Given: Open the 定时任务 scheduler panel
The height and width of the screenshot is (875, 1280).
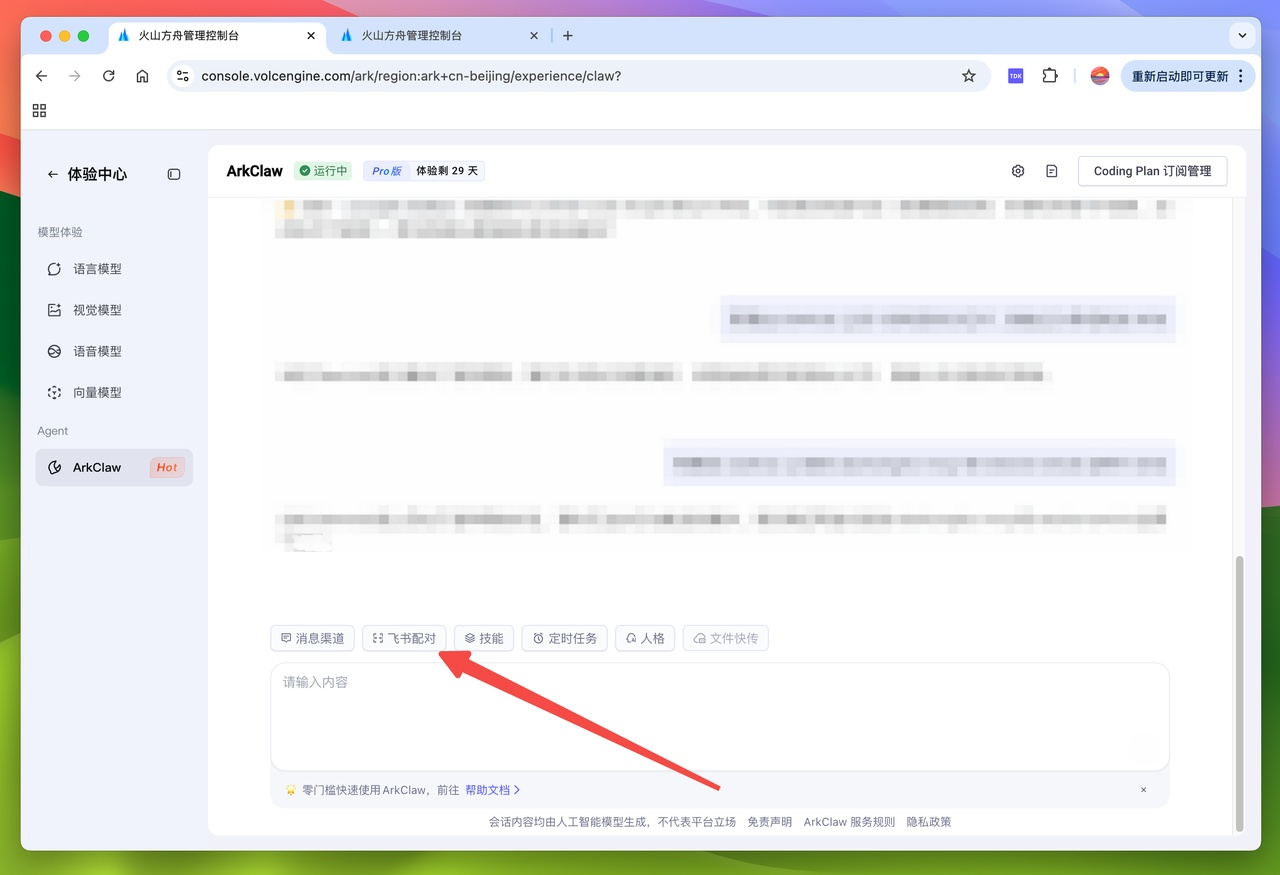Looking at the screenshot, I should (564, 638).
